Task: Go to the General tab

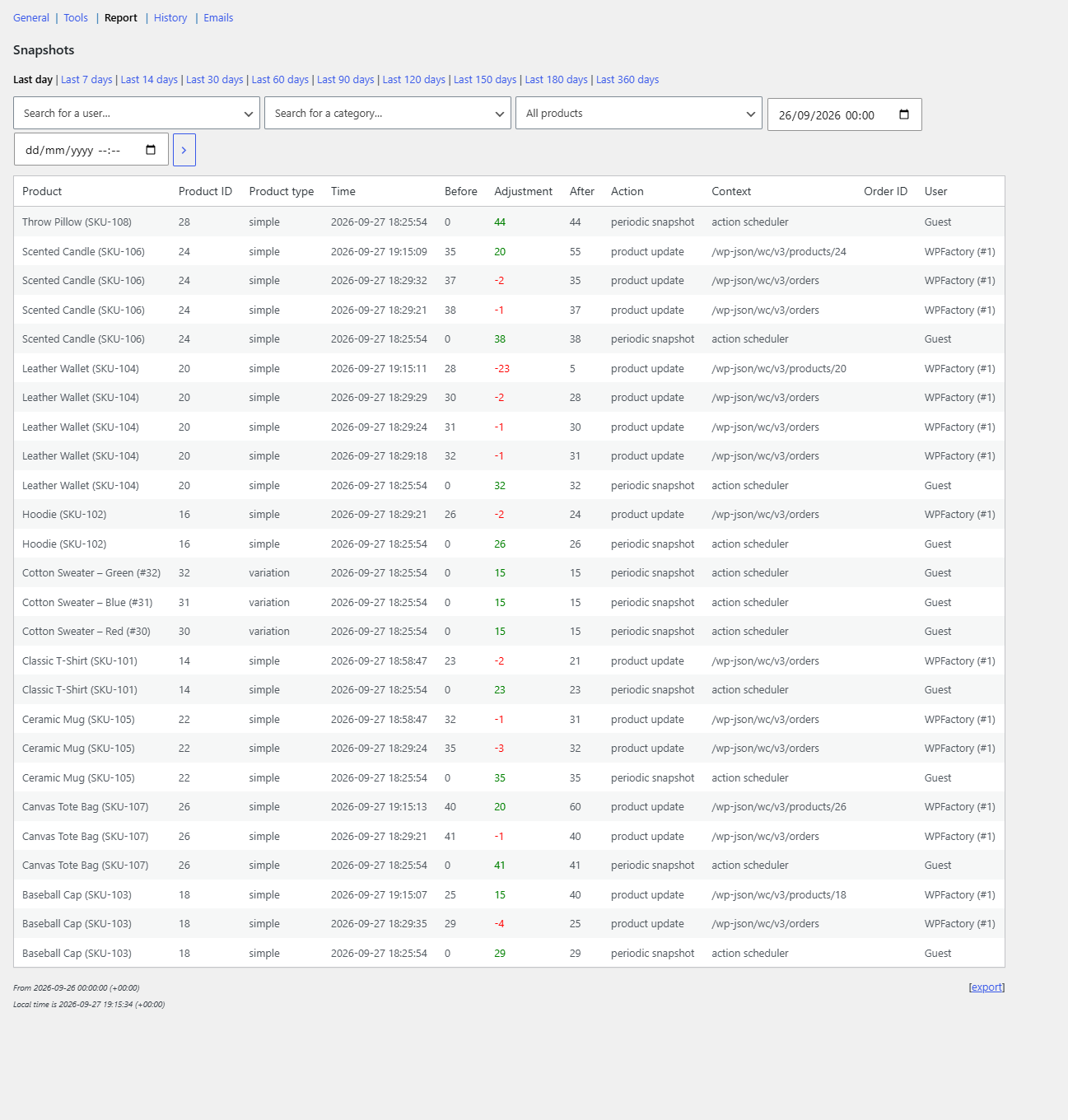Action: 31,18
